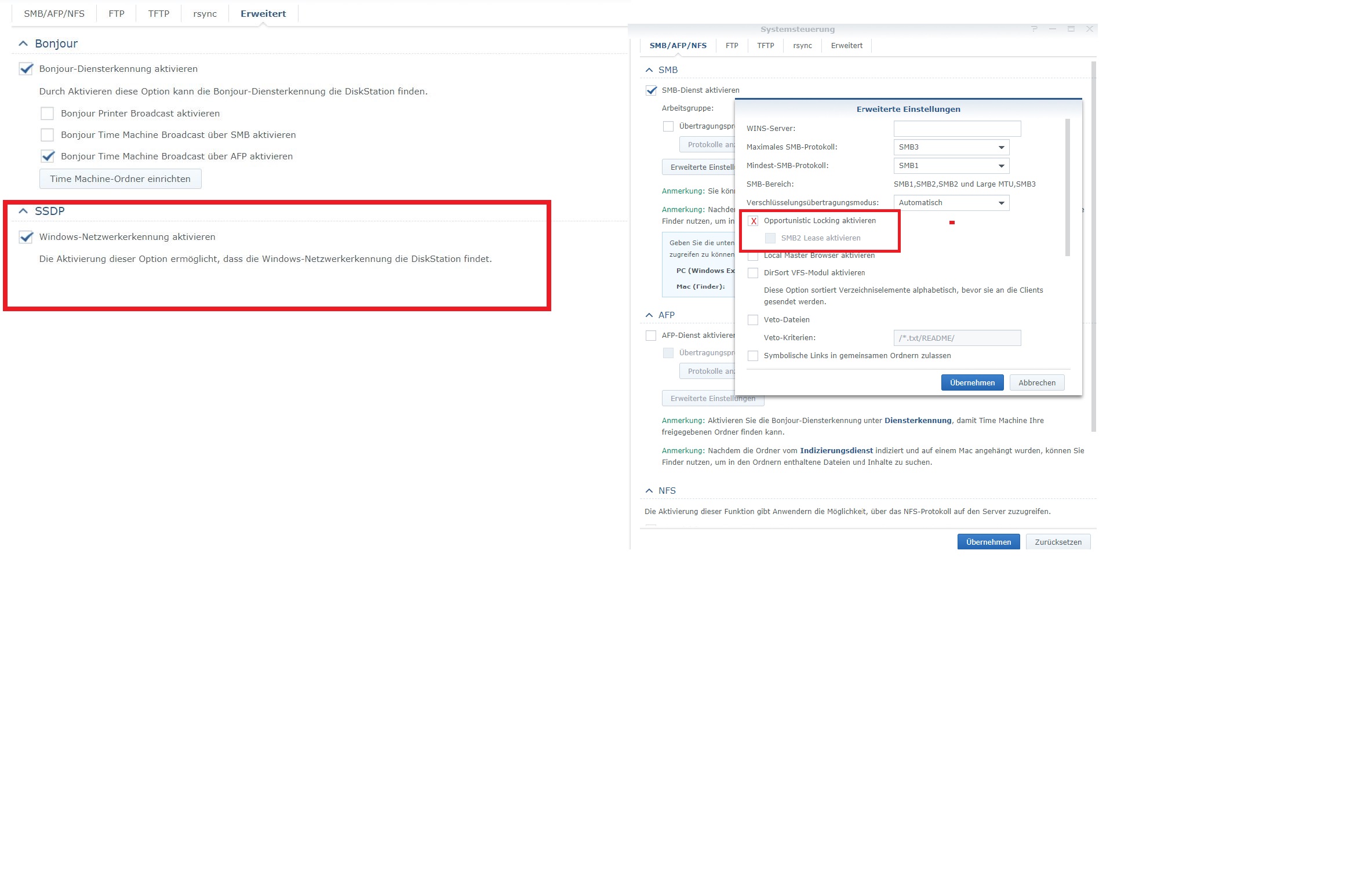The width and height of the screenshot is (1372, 889).
Task: Disable Windows-Netzwerkerkennung aktivieren checkbox
Action: click(26, 237)
